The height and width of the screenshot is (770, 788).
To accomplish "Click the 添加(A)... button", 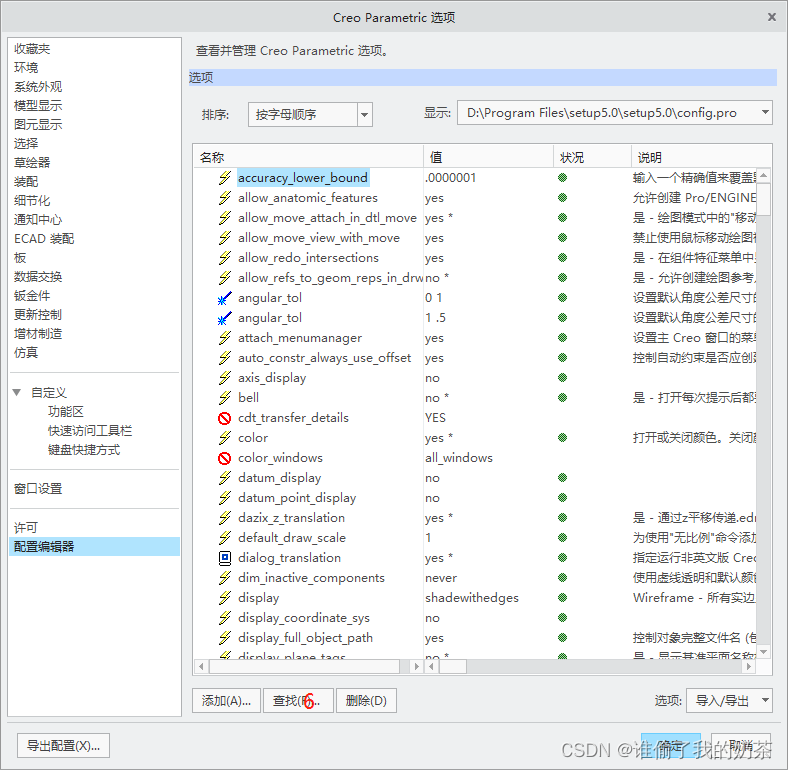I will (x=226, y=701).
